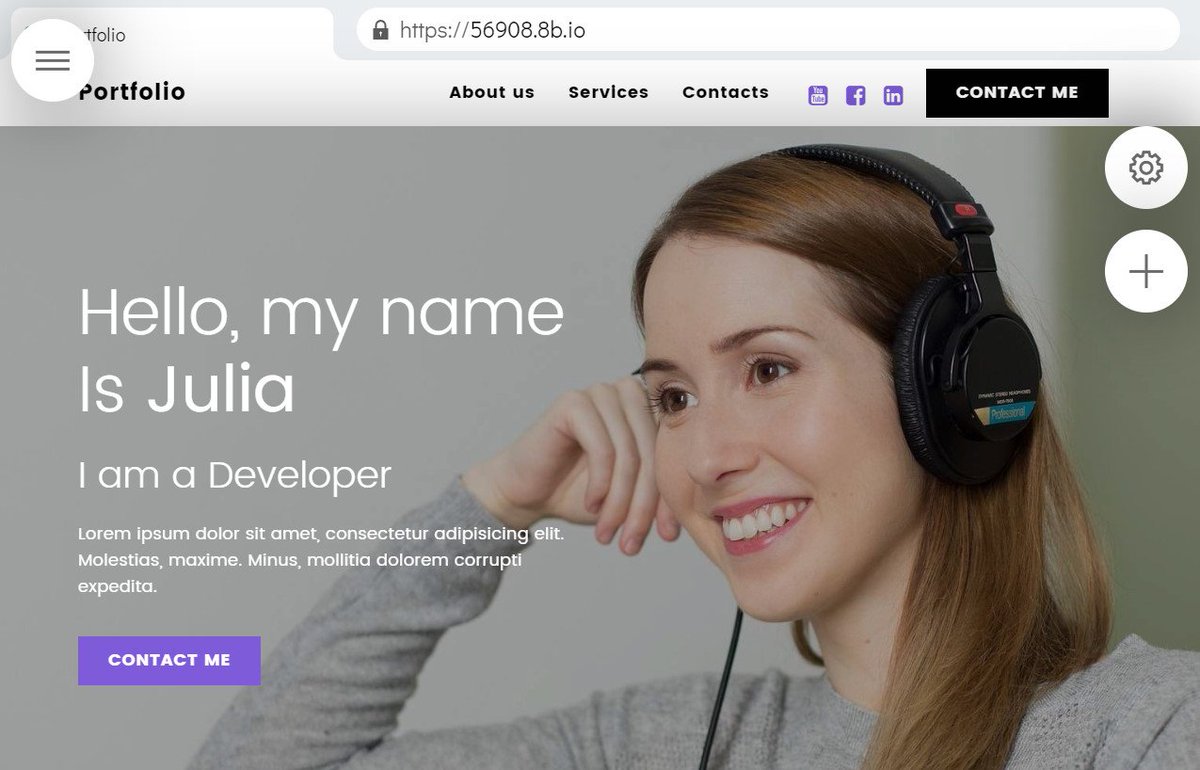
Task: Navigate to the About us section
Action: [x=491, y=92]
